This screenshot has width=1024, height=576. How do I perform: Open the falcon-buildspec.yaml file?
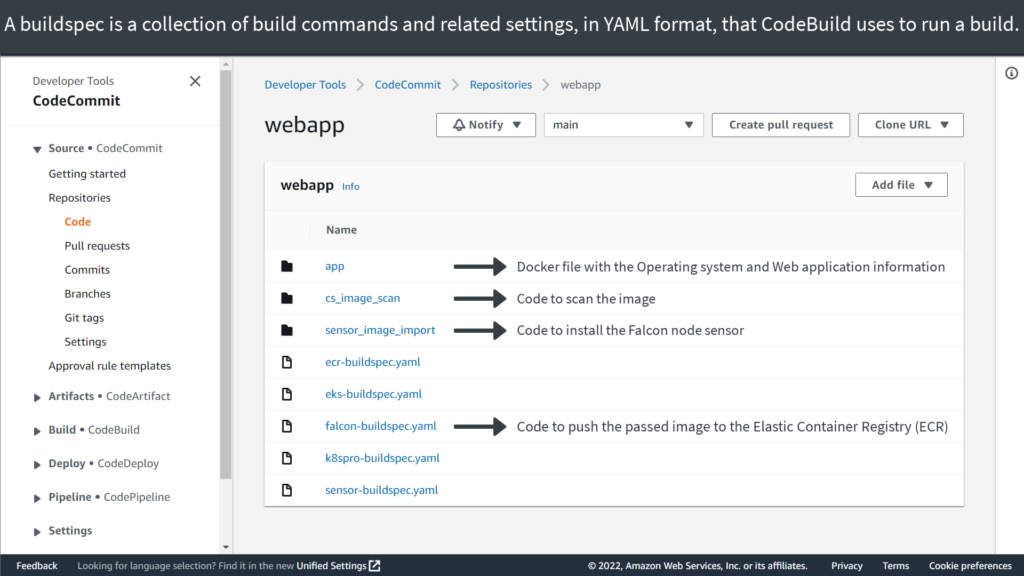381,426
